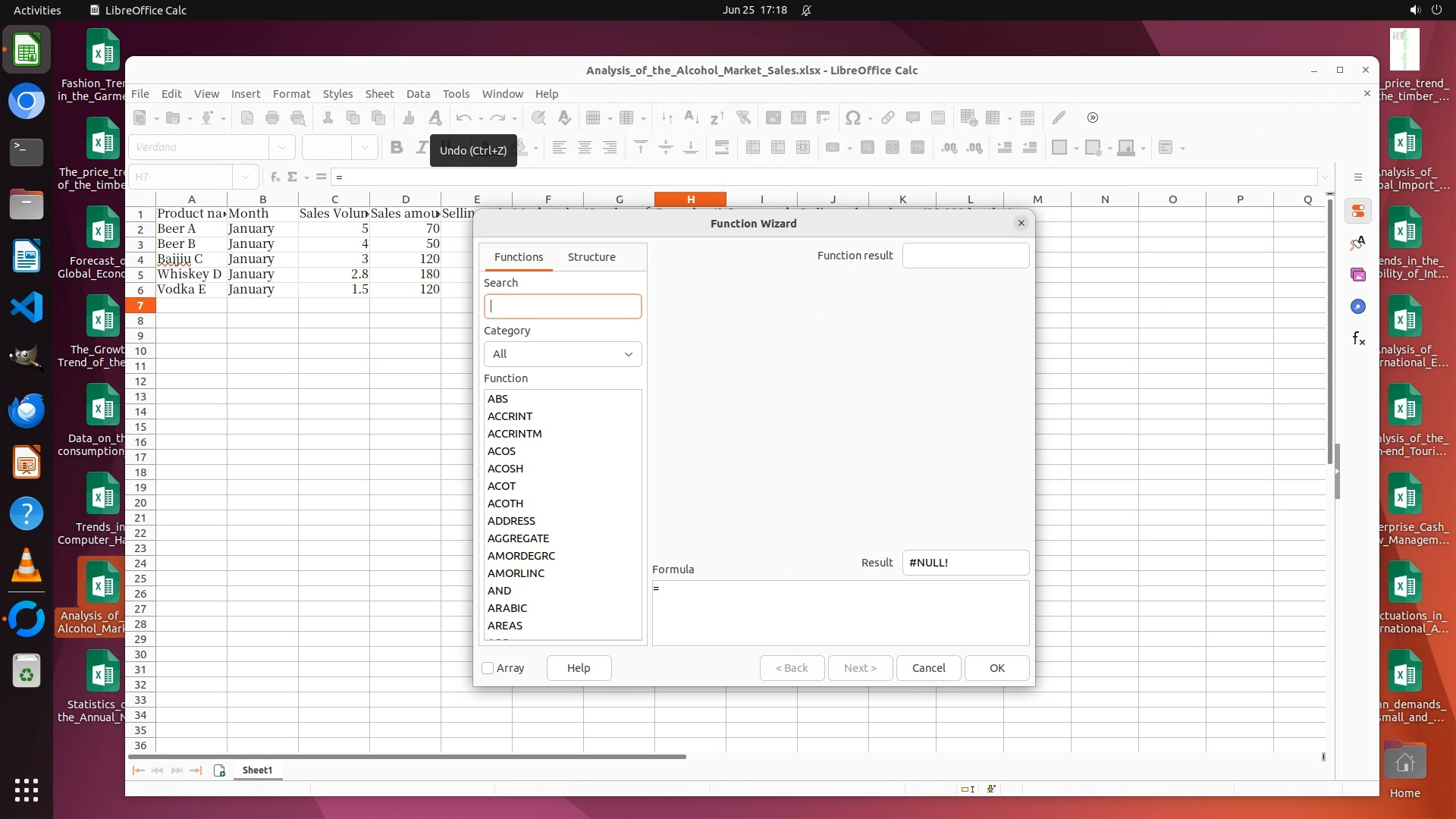
Task: Open the Properties sidebar deck
Action: click(x=1358, y=212)
